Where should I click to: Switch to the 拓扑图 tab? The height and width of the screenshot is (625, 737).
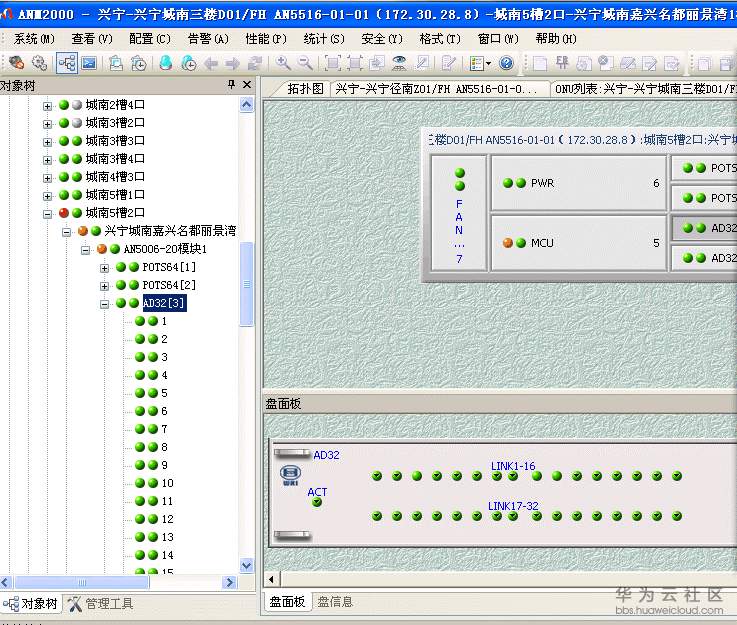point(305,88)
